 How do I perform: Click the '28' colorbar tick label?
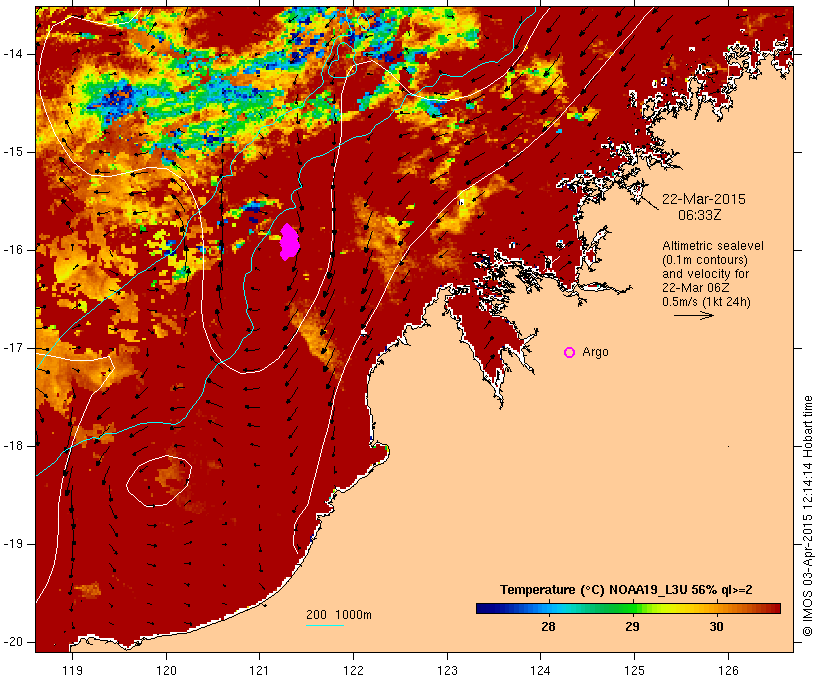click(x=548, y=627)
